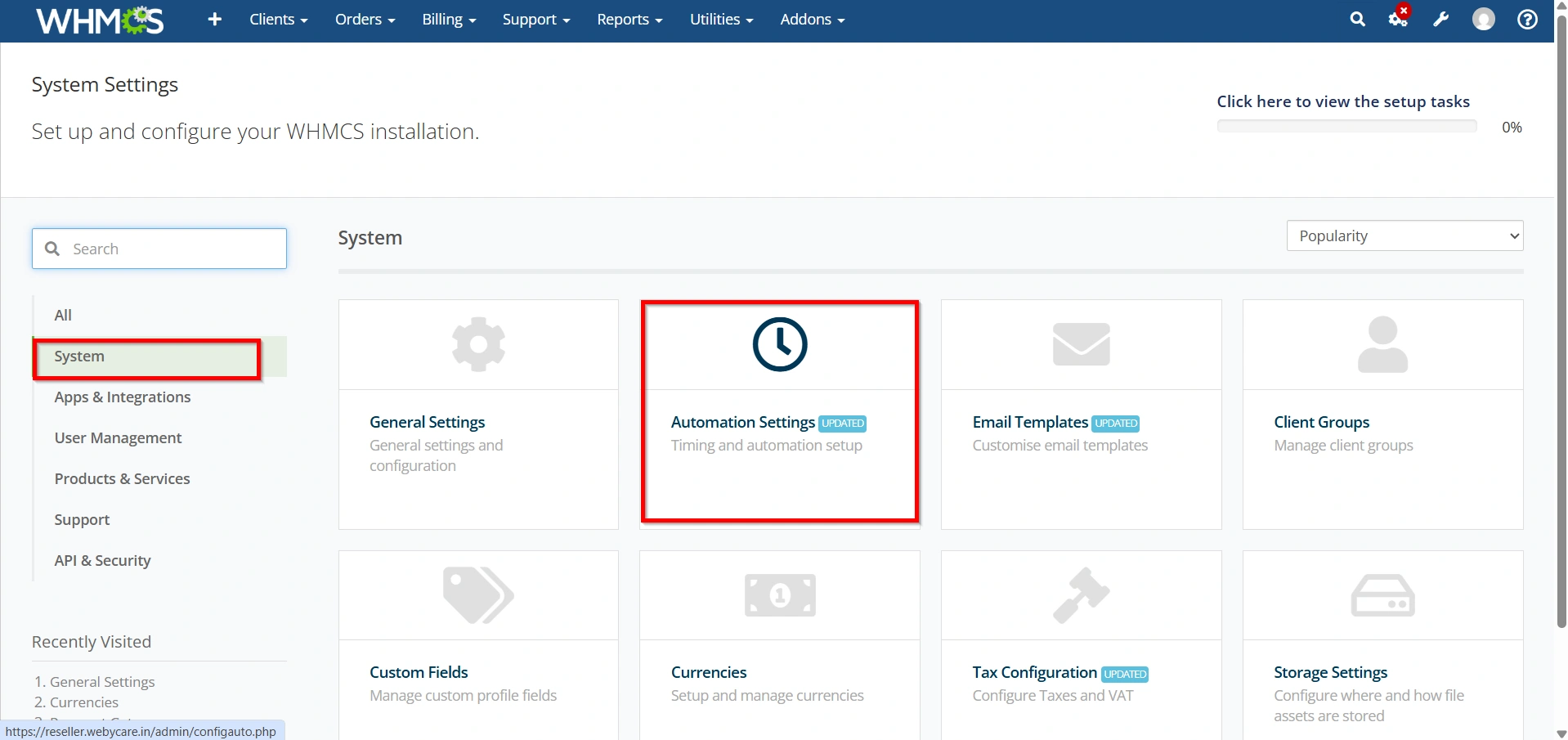Click the gear icon for General Settings
Viewport: 1568px width, 740px height.
pos(478,344)
